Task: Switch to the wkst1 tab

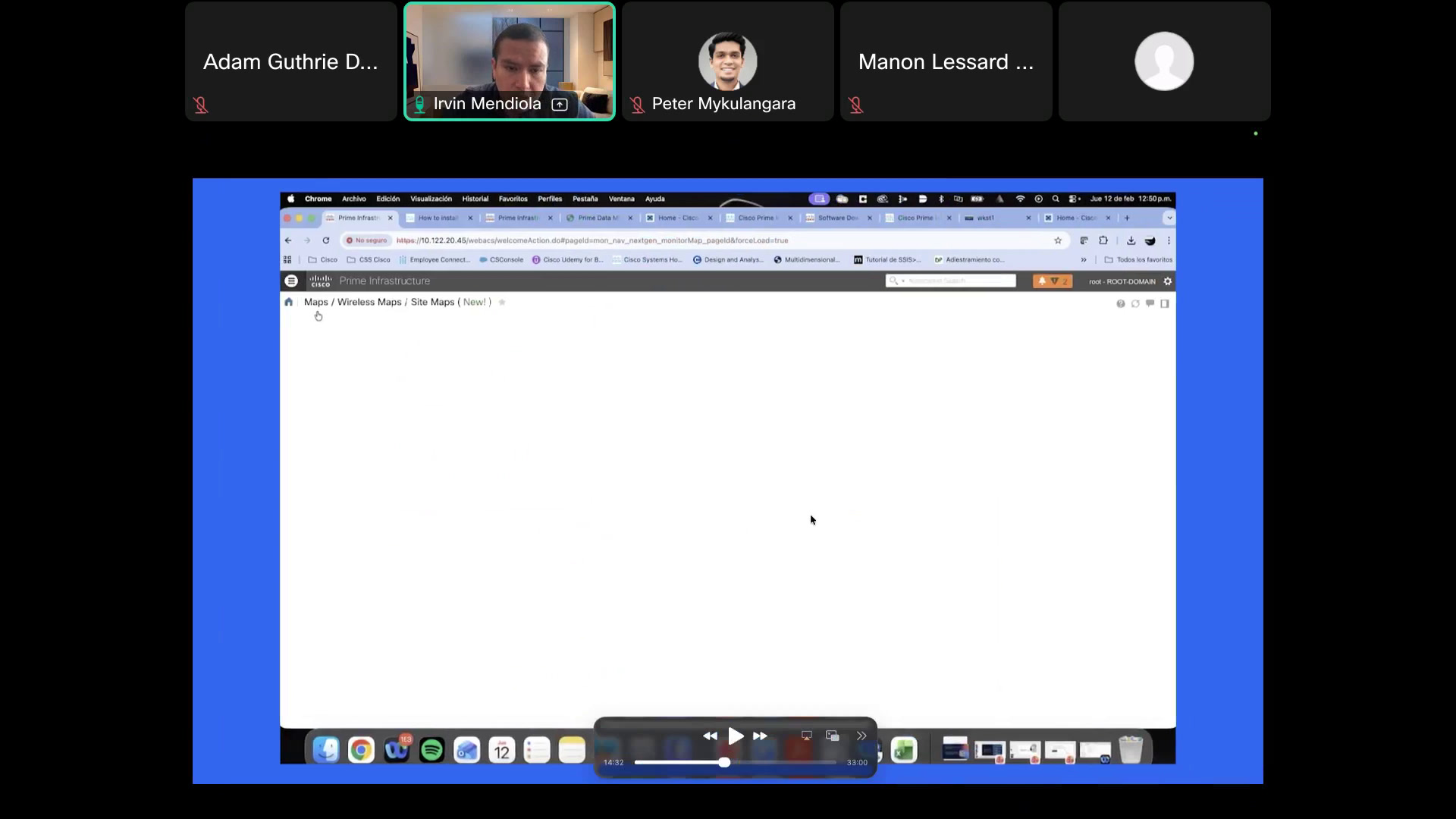Action: [x=996, y=218]
